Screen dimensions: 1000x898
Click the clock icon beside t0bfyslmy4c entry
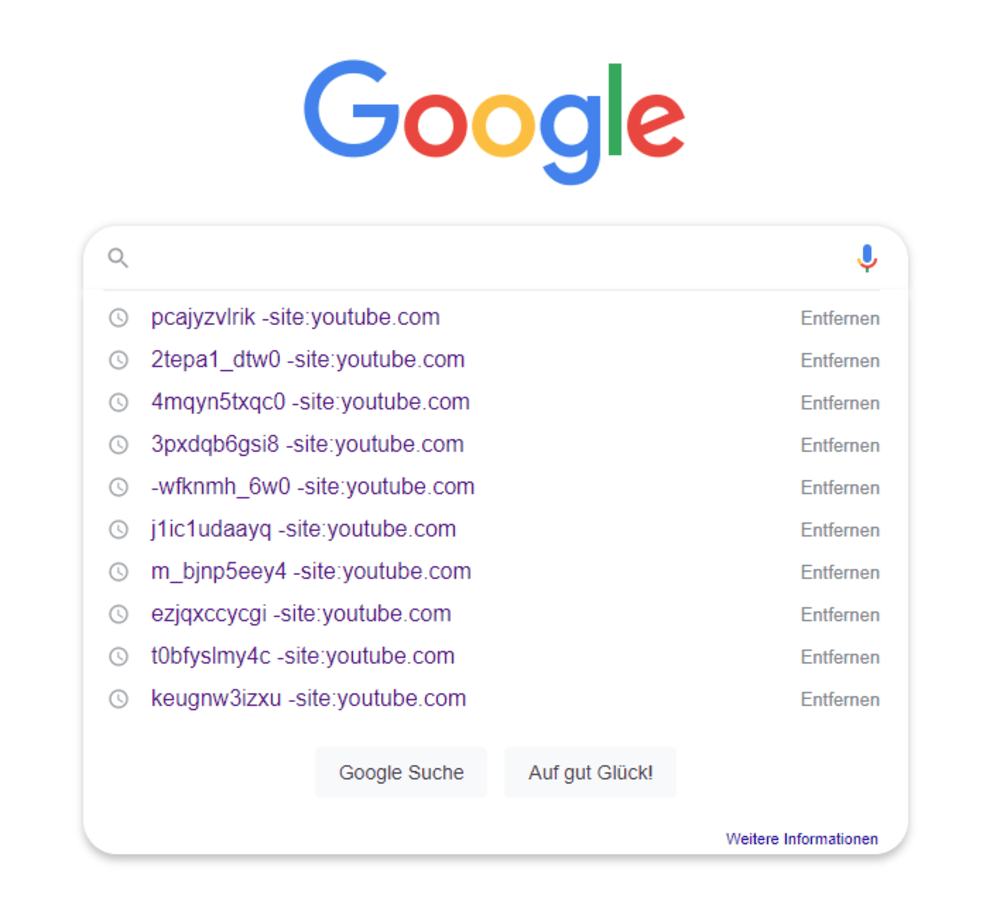119,657
